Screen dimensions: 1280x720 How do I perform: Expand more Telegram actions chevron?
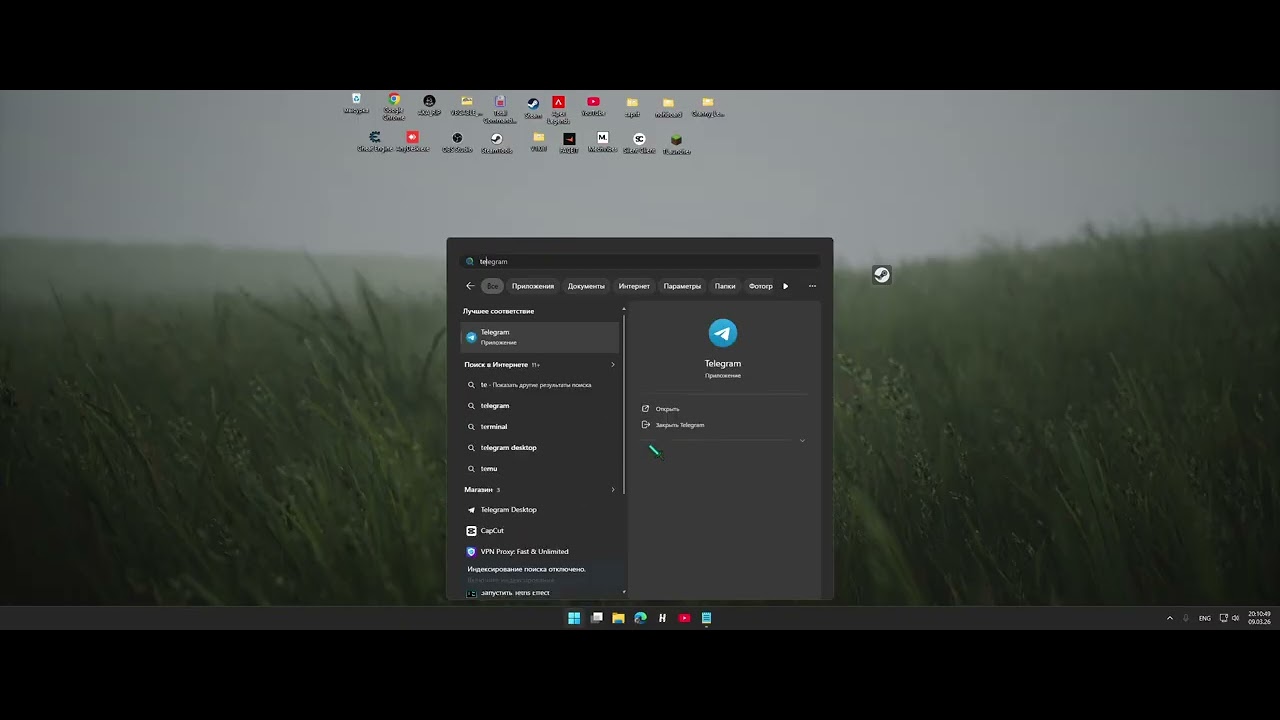point(802,441)
